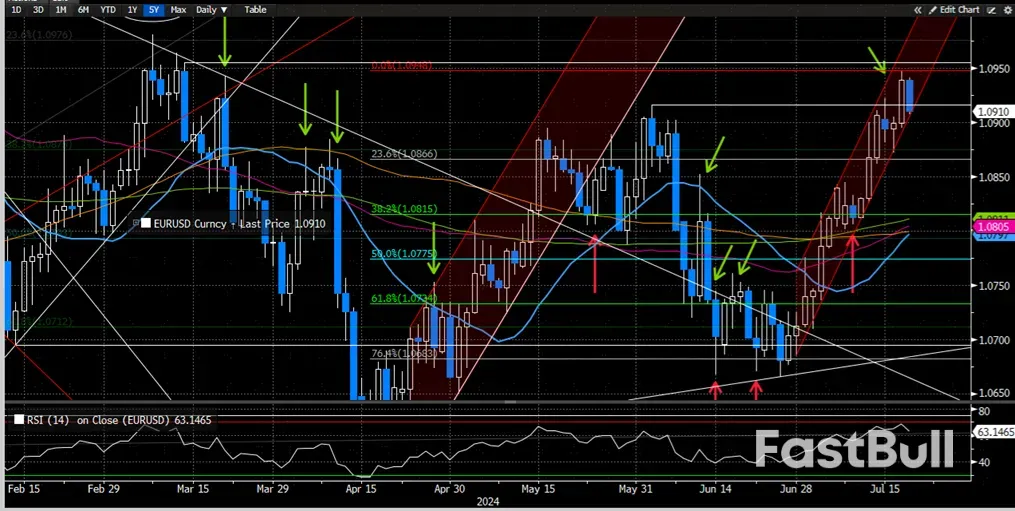The image size is (1015, 511).
Task: Select the green down arrow above the April 30 candle
Action: click(x=433, y=255)
